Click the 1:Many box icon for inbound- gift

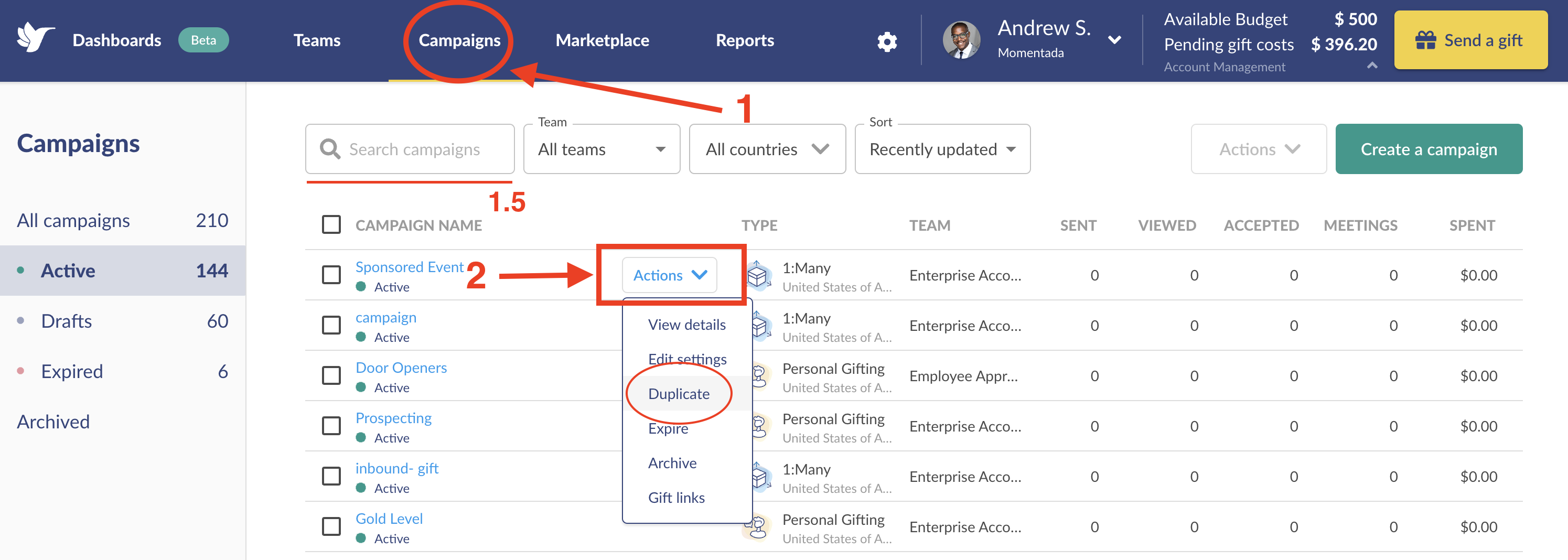click(761, 477)
